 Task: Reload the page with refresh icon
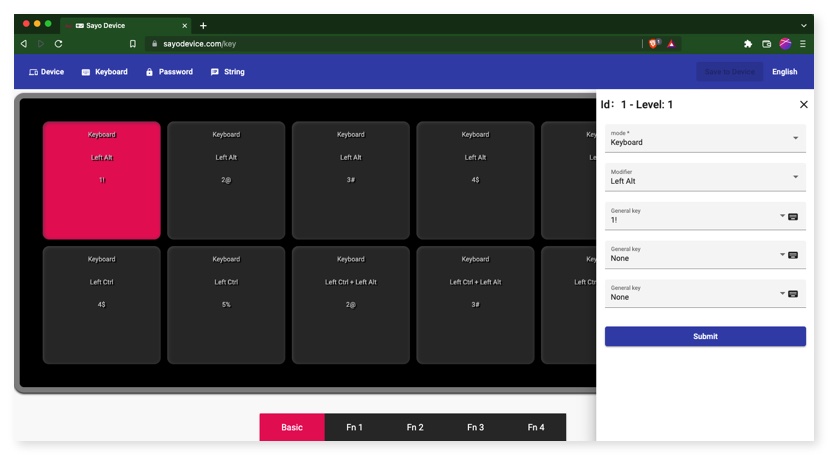tap(58, 44)
